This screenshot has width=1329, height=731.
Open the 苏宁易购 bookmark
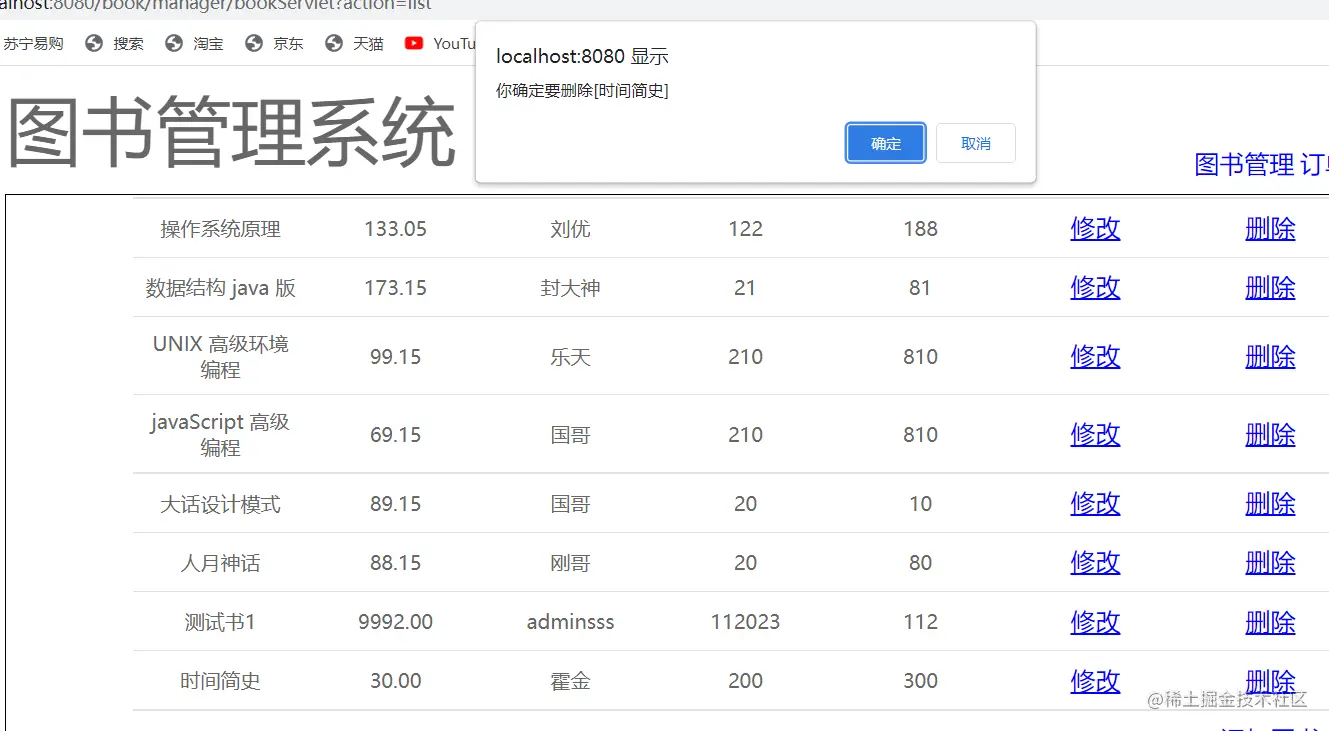point(33,44)
